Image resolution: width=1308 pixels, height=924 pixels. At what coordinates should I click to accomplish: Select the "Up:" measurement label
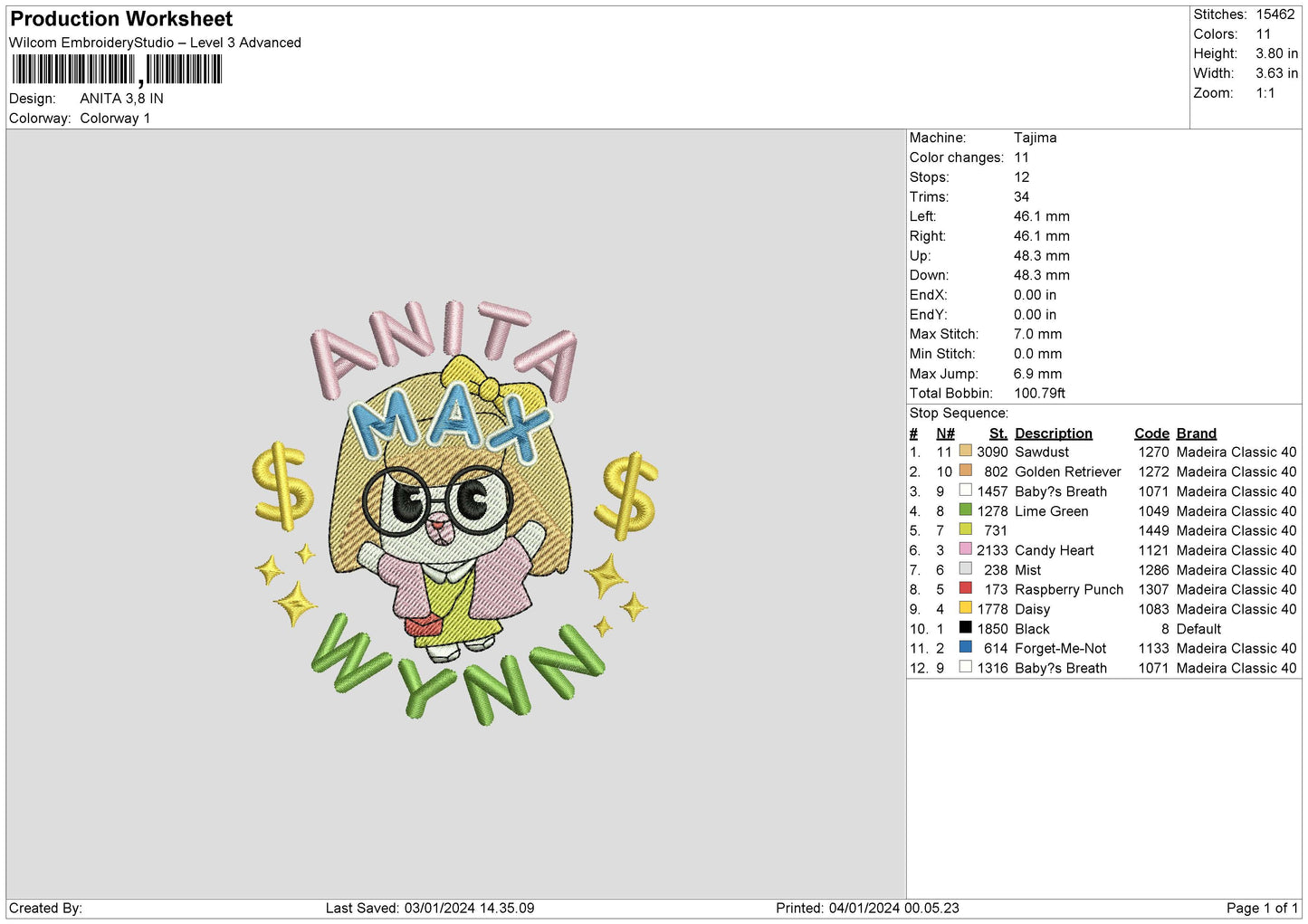pyautogui.click(x=920, y=256)
